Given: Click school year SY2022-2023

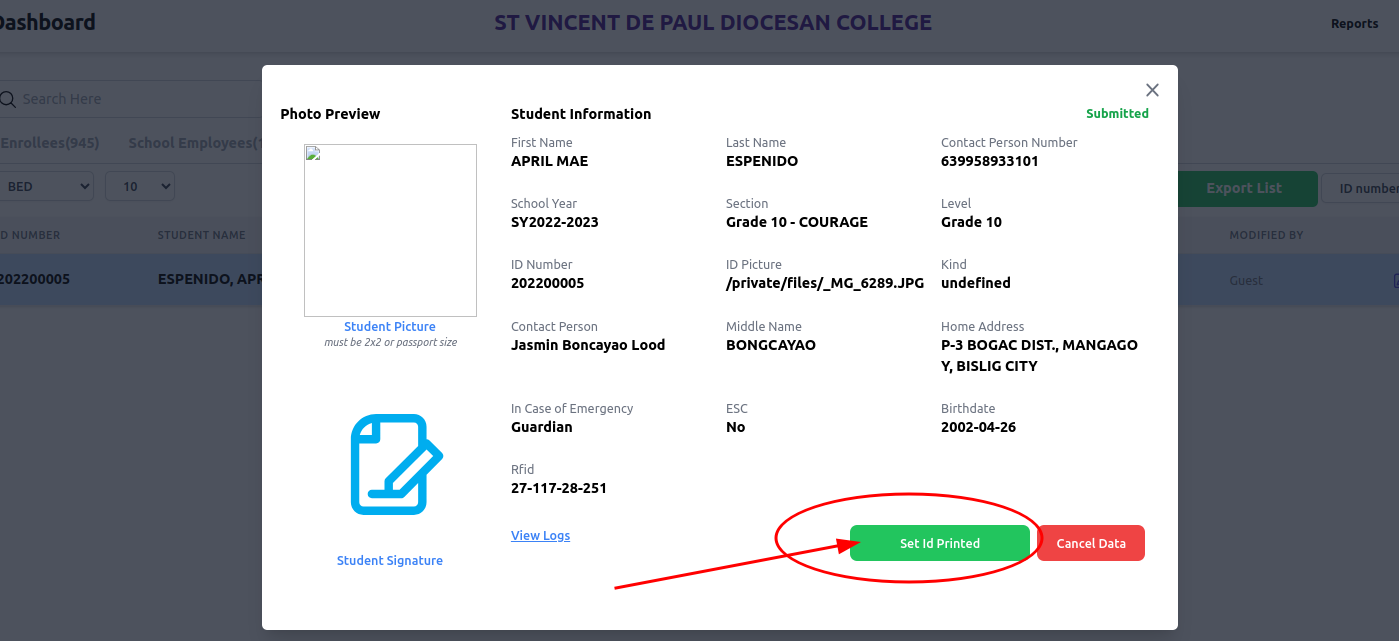Looking at the screenshot, I should pyautogui.click(x=555, y=222).
